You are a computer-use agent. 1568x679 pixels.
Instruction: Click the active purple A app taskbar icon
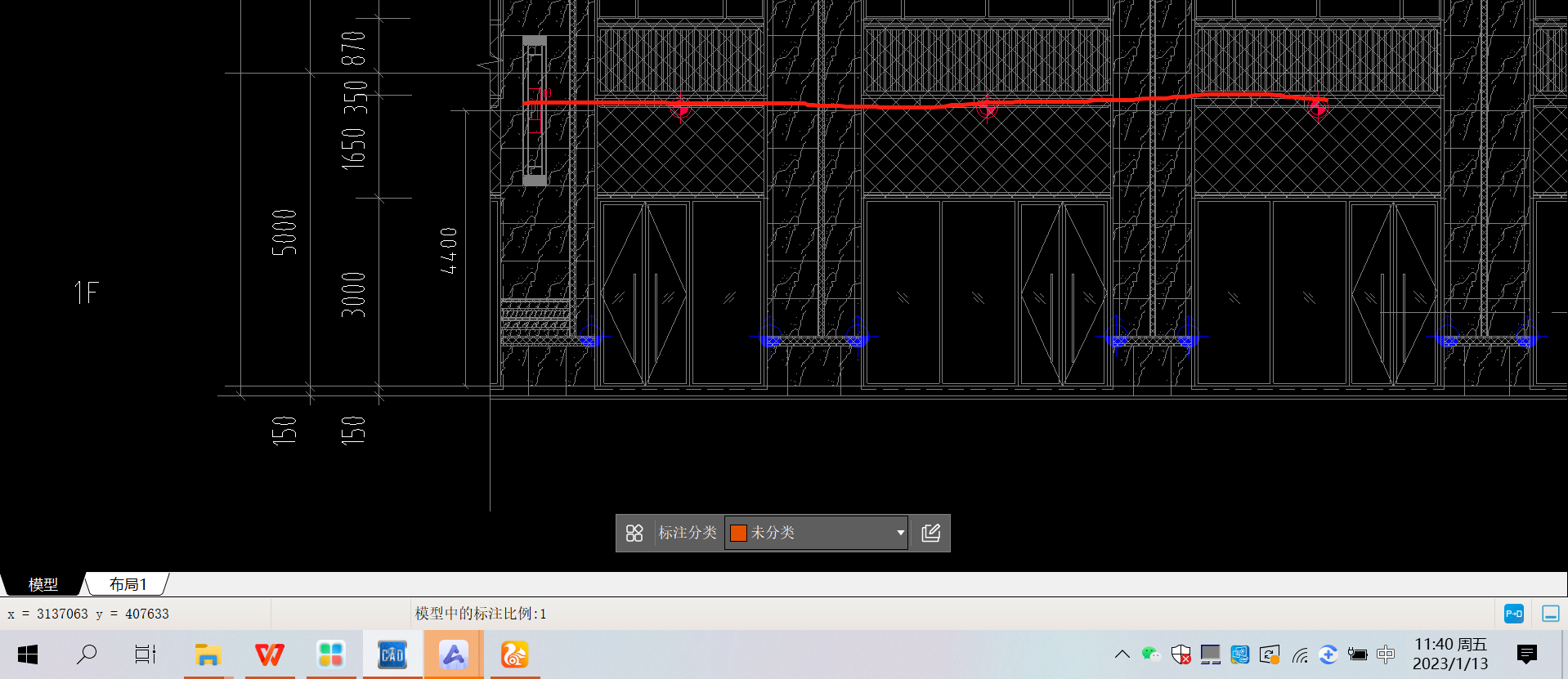click(x=454, y=654)
